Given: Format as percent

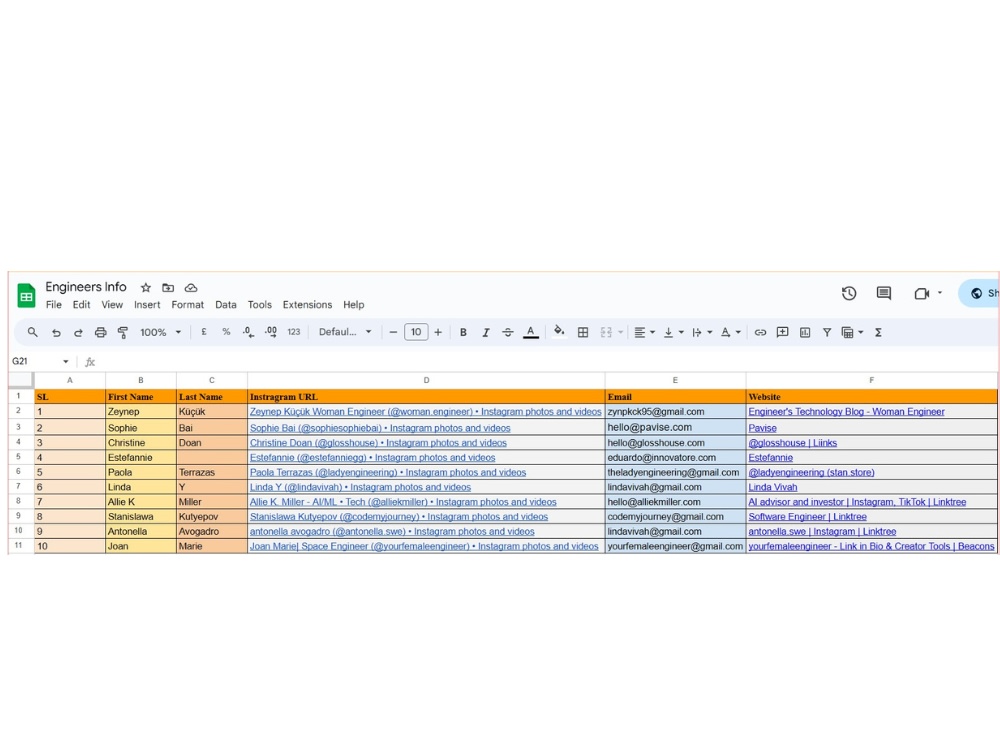Looking at the screenshot, I should [x=226, y=332].
